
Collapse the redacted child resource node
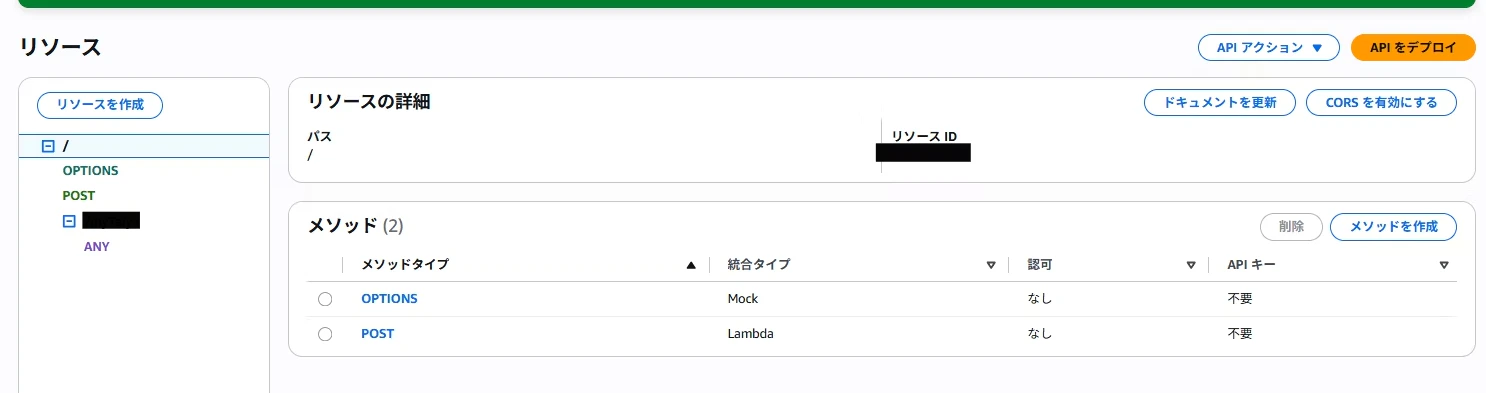tap(69, 221)
